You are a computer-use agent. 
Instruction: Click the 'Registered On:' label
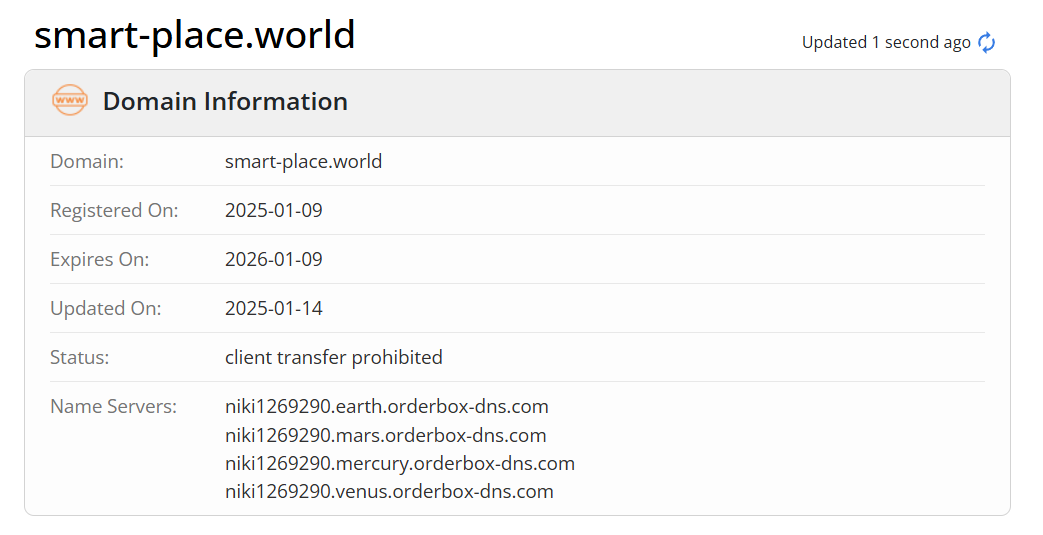(114, 211)
